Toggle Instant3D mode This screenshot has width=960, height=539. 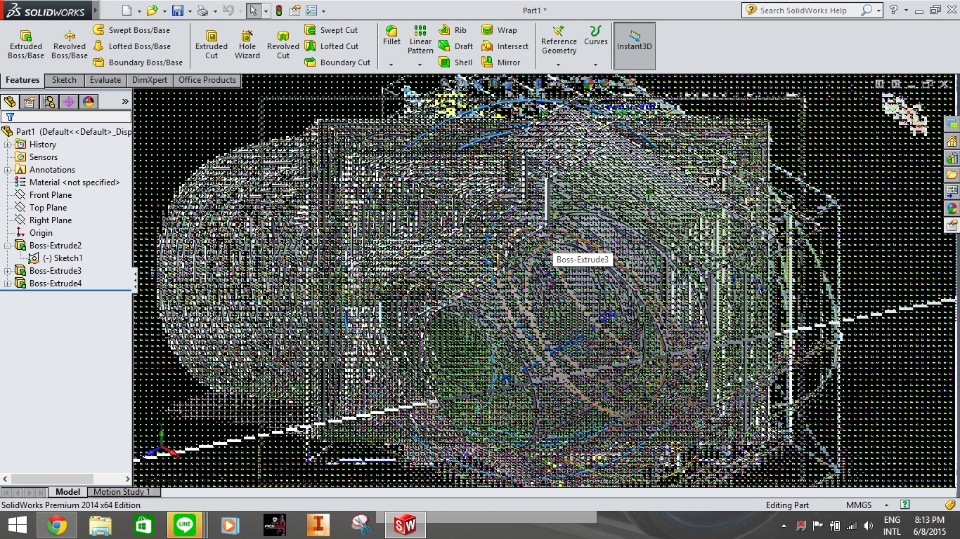[x=634, y=45]
